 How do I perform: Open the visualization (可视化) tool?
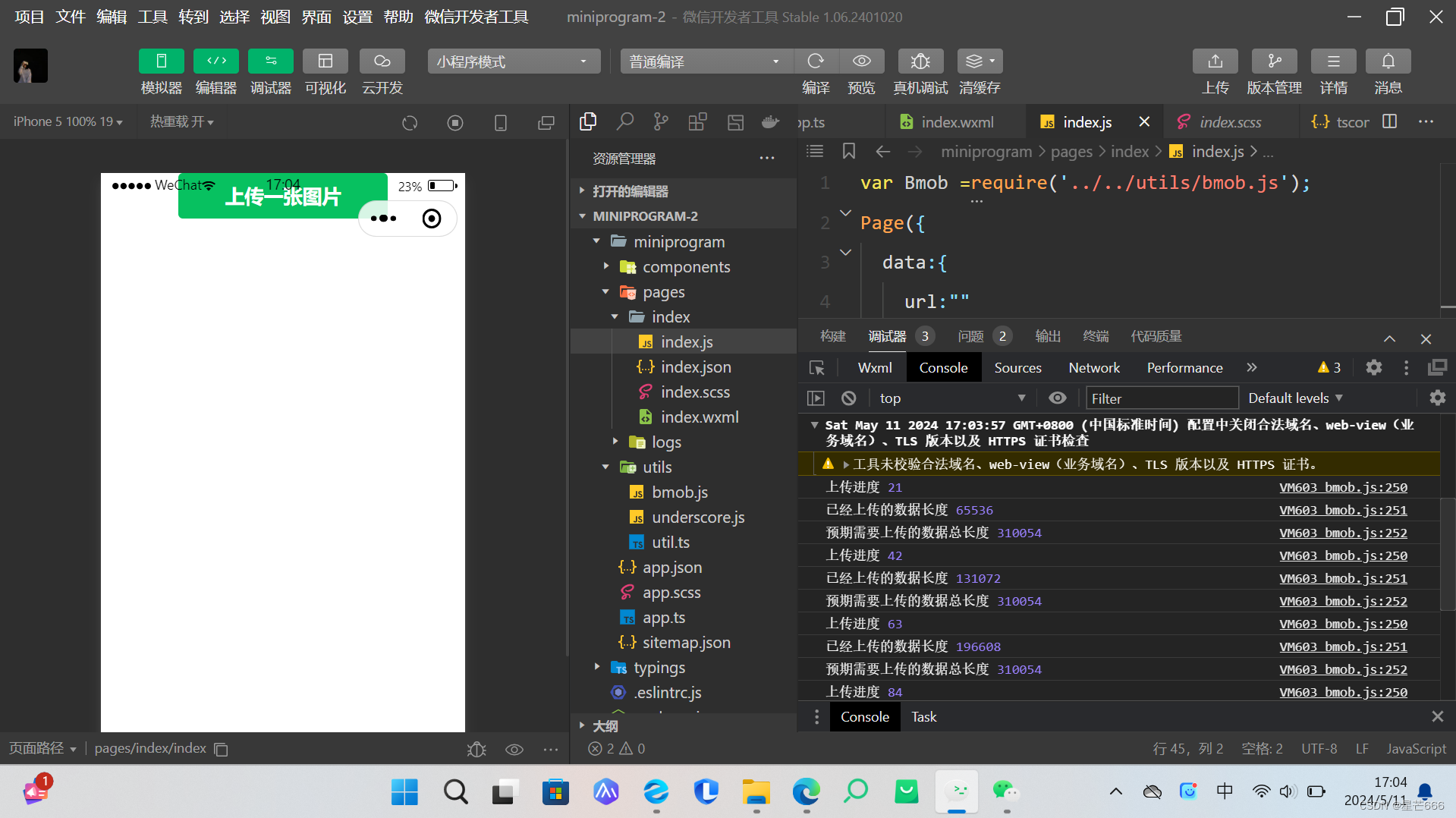click(x=325, y=61)
